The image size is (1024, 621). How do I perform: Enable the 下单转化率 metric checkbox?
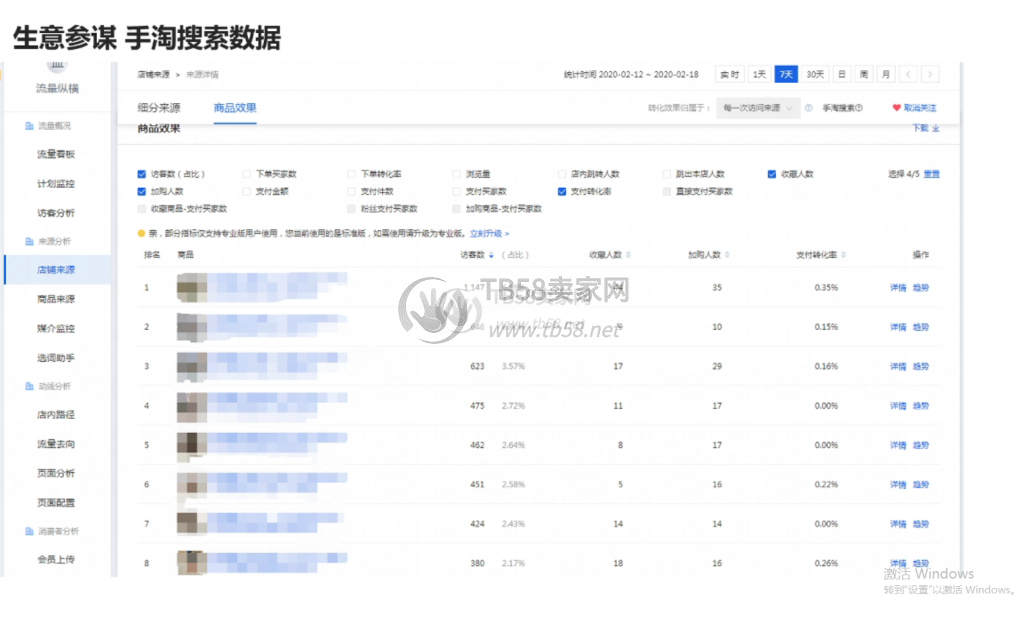pyautogui.click(x=351, y=174)
